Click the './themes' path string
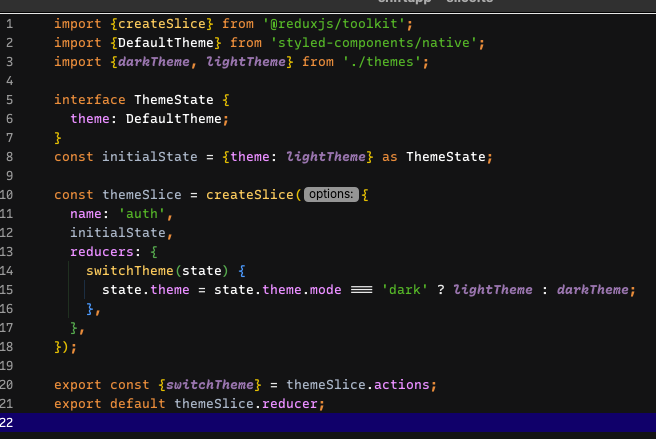 pos(382,62)
